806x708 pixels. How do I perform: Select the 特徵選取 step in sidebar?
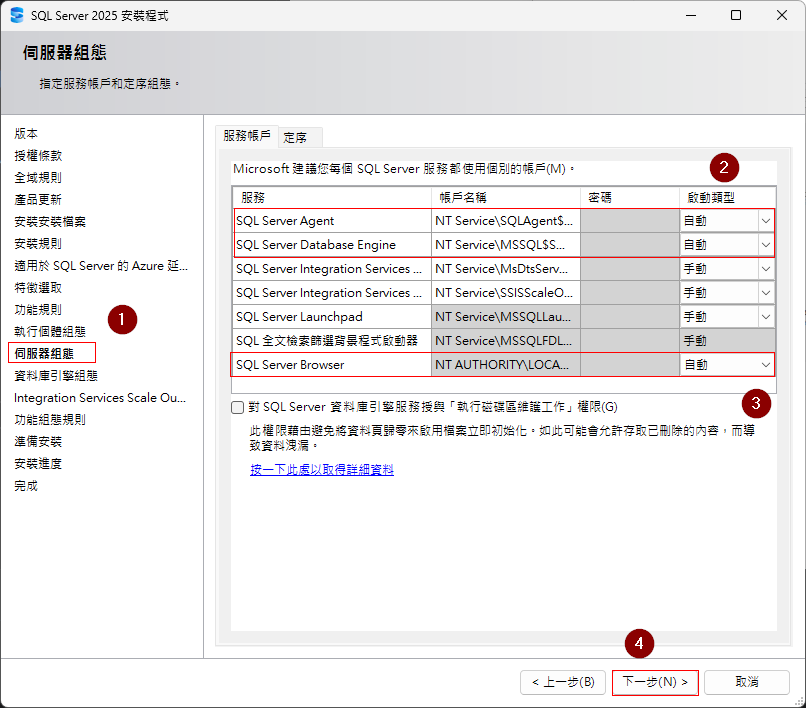coord(38,288)
